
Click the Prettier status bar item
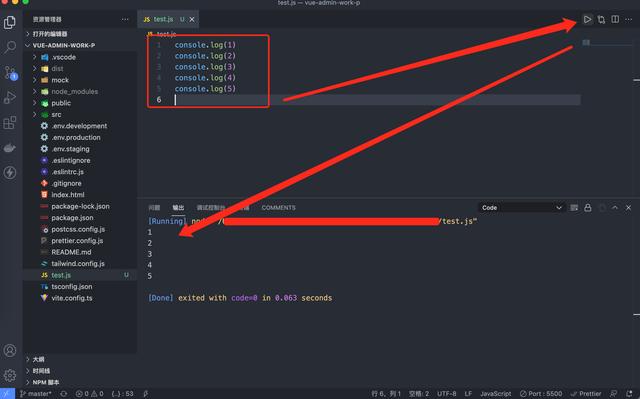coord(586,394)
